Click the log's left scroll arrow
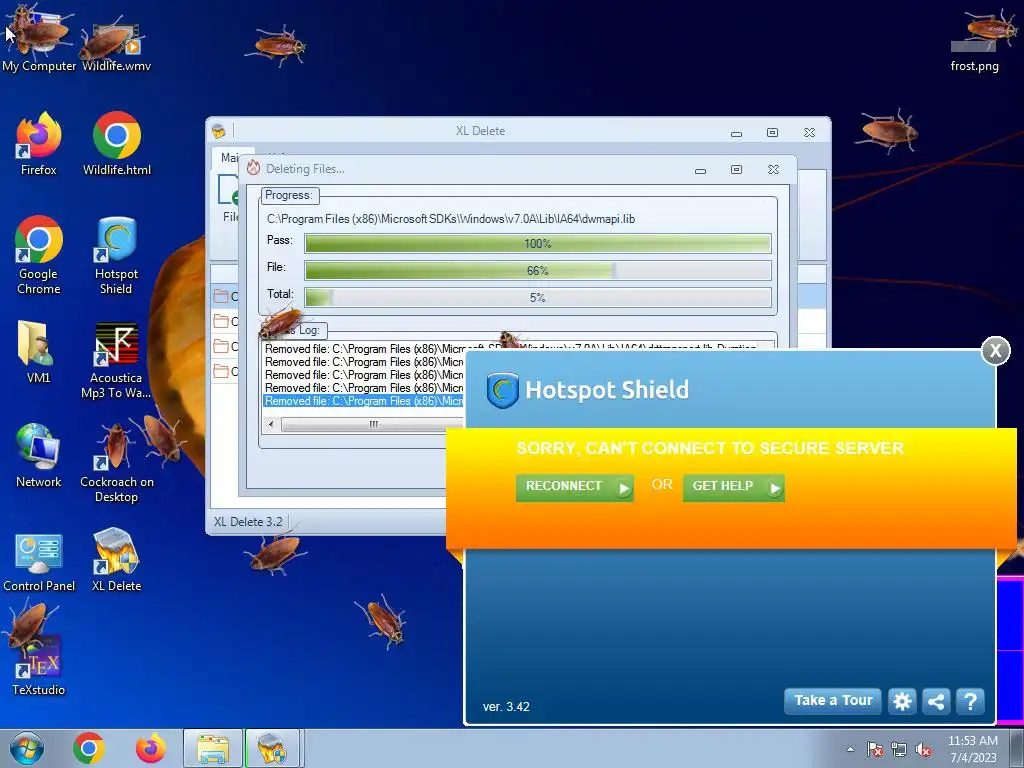 [272, 424]
